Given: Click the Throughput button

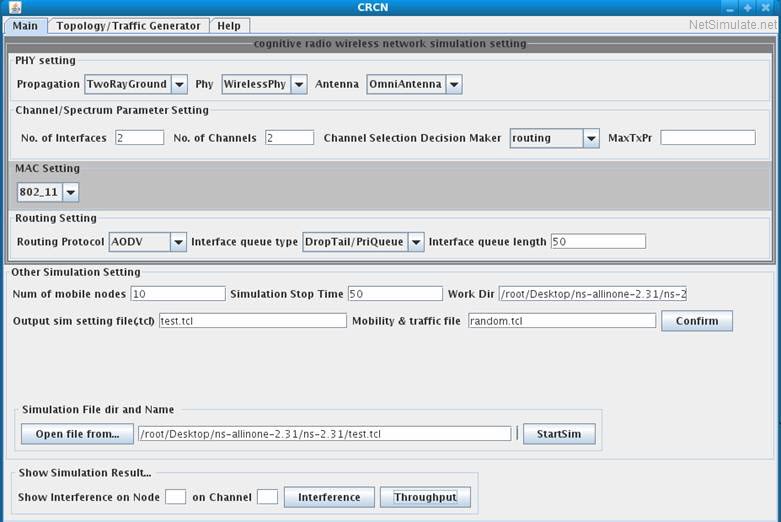Looking at the screenshot, I should pos(425,497).
